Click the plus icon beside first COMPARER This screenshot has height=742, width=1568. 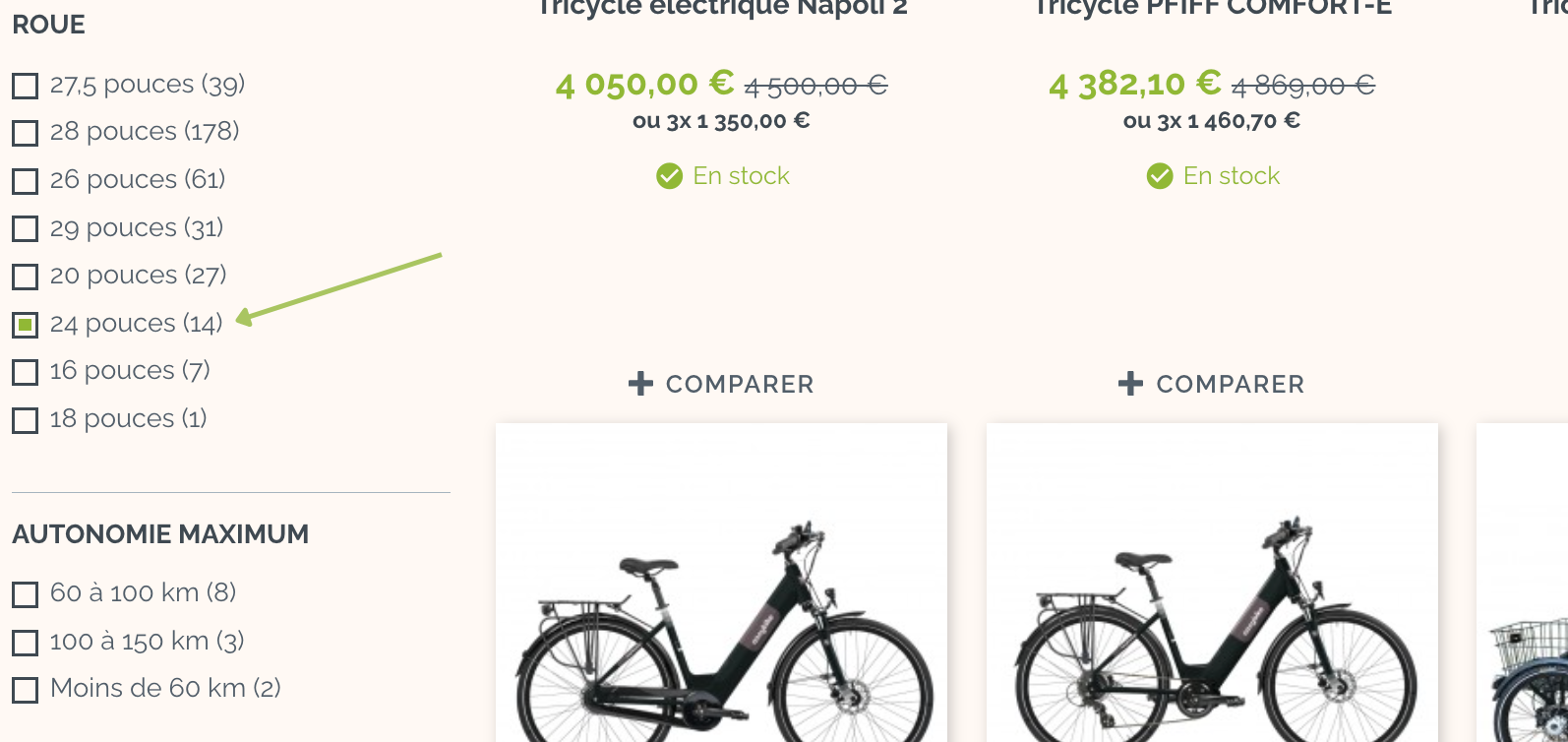coord(640,384)
